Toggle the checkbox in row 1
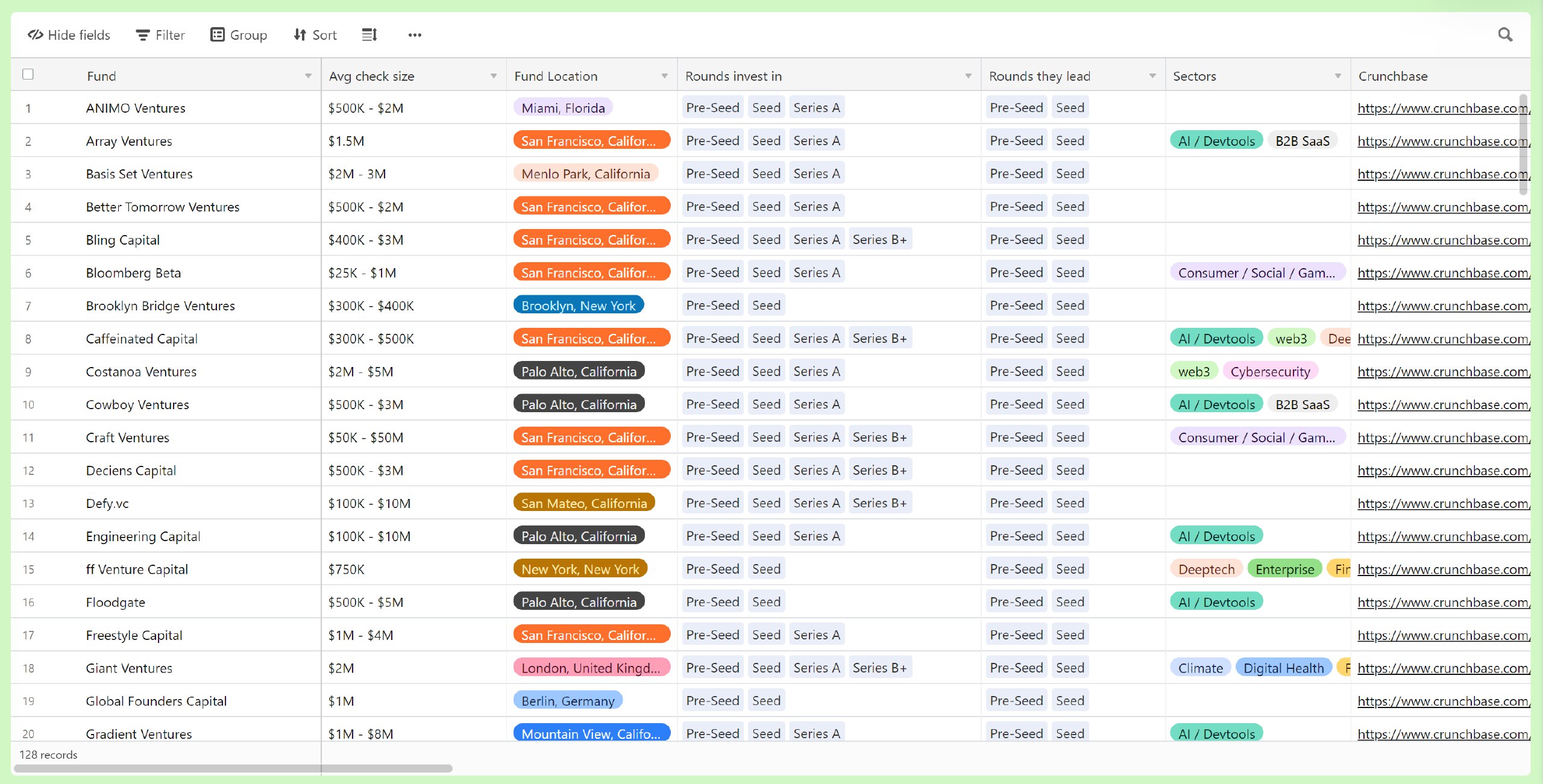 (27, 108)
